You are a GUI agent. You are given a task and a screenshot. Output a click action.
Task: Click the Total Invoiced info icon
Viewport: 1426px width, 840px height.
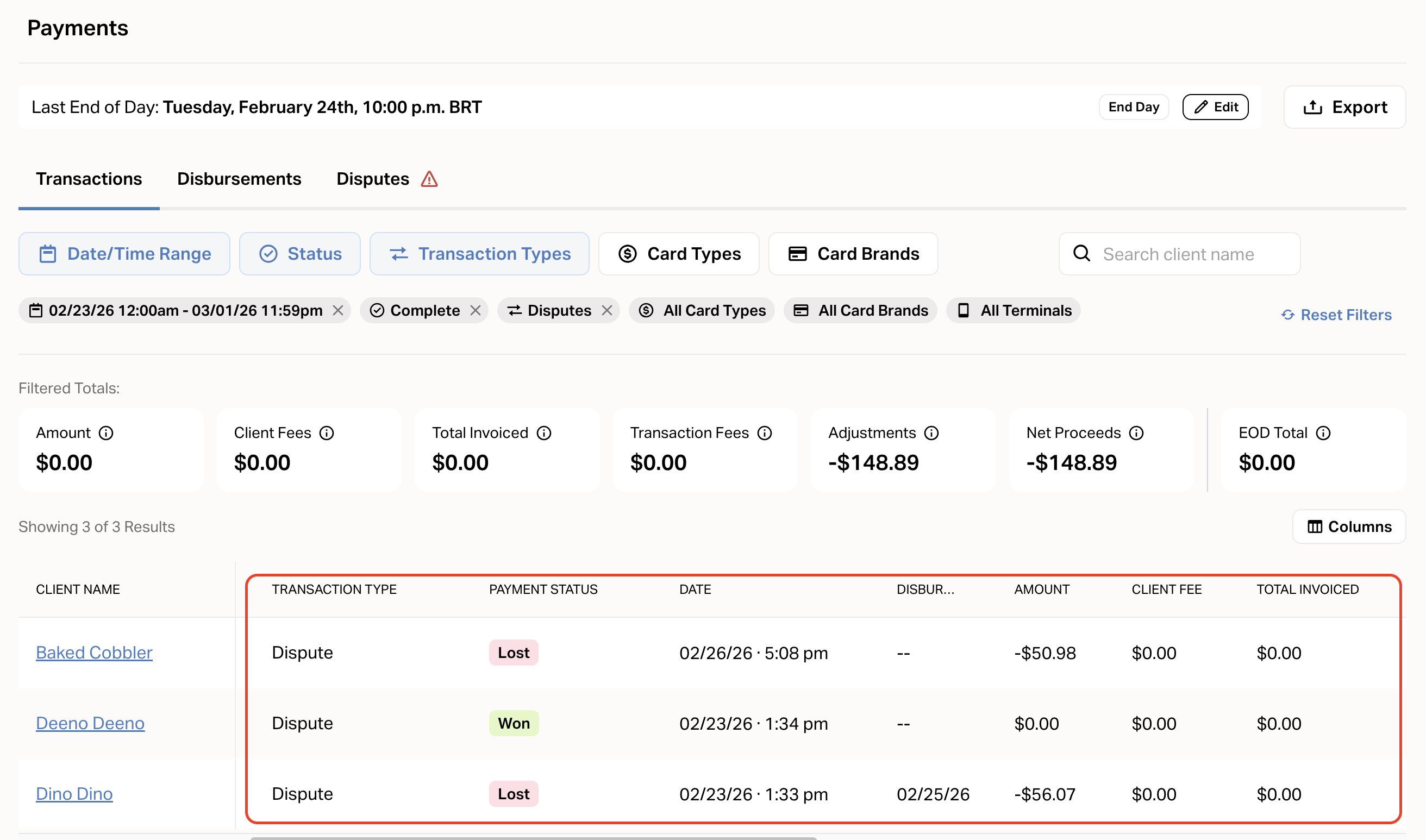[x=544, y=433]
